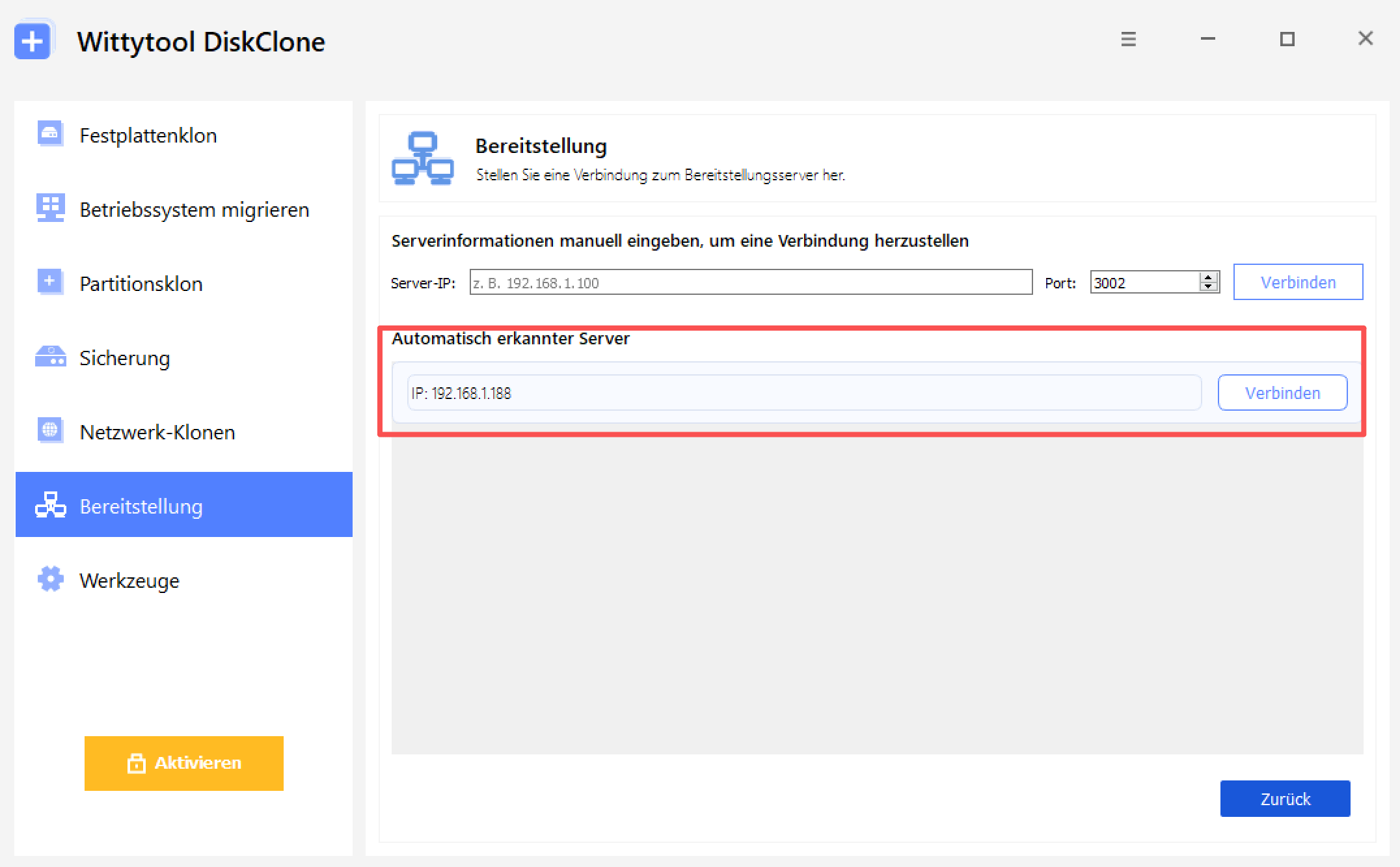Select the detected server IP: 192.168.1.188 entry
The height and width of the screenshot is (867, 1400).
tap(804, 392)
